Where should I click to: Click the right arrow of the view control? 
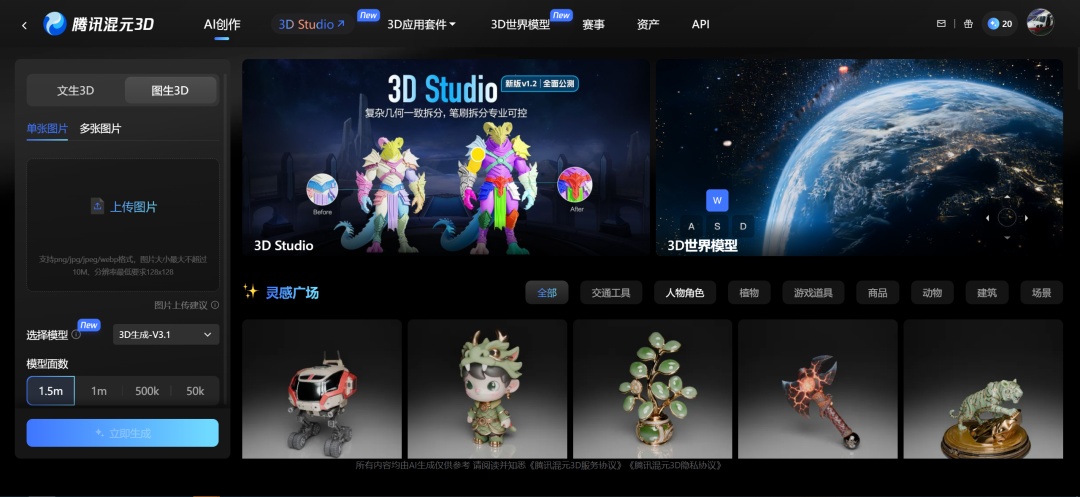(x=1026, y=218)
